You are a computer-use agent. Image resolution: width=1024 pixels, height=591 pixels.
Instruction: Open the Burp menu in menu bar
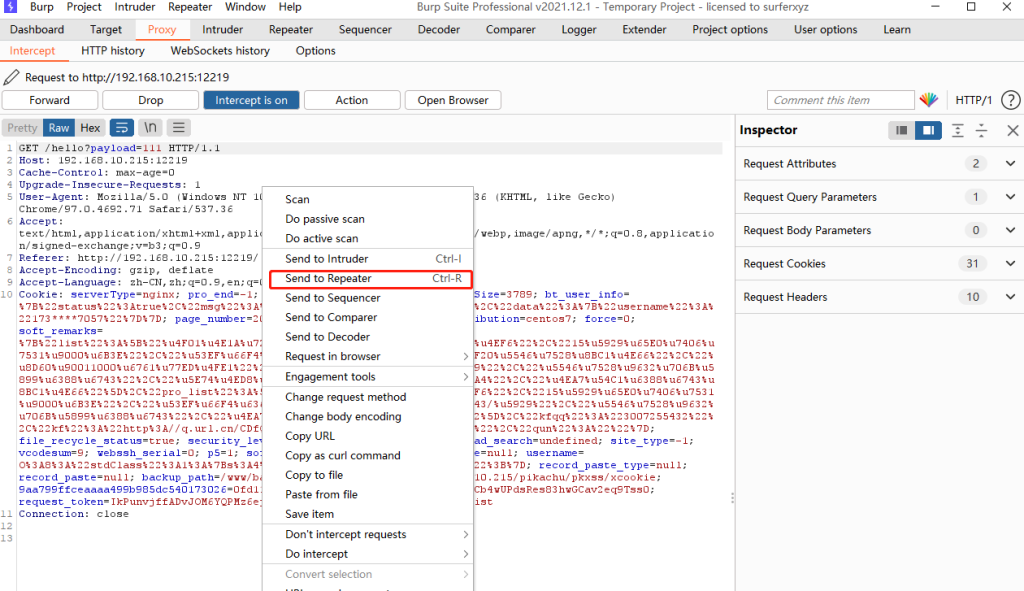[42, 7]
